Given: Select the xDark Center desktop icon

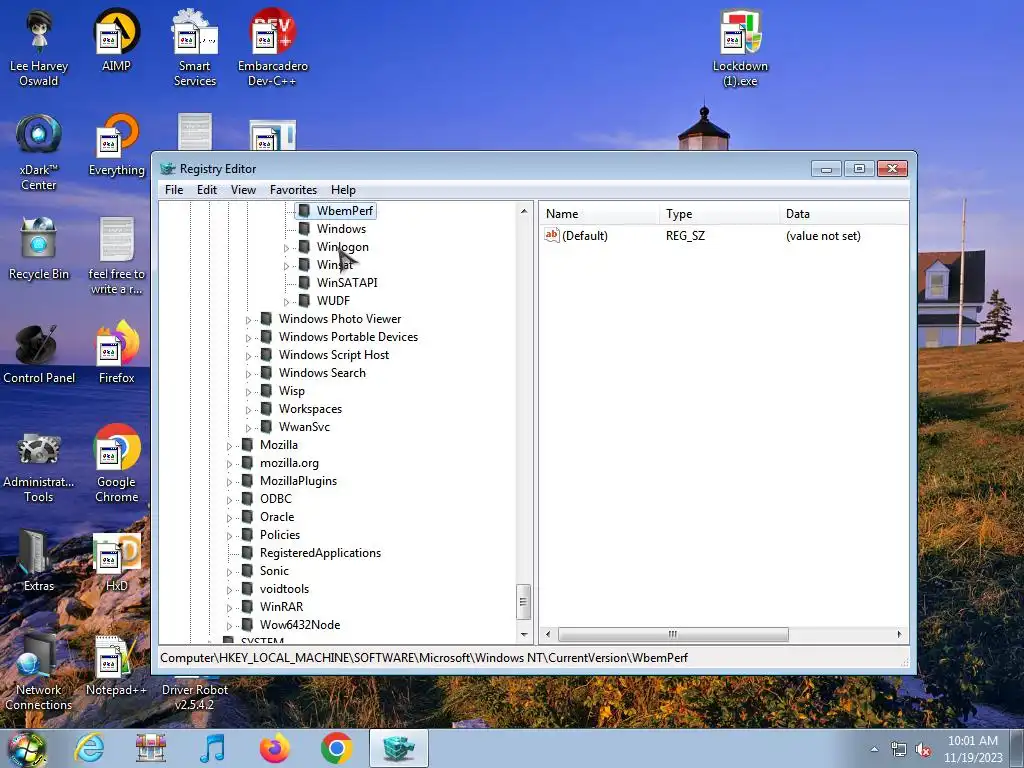Looking at the screenshot, I should 39,152.
